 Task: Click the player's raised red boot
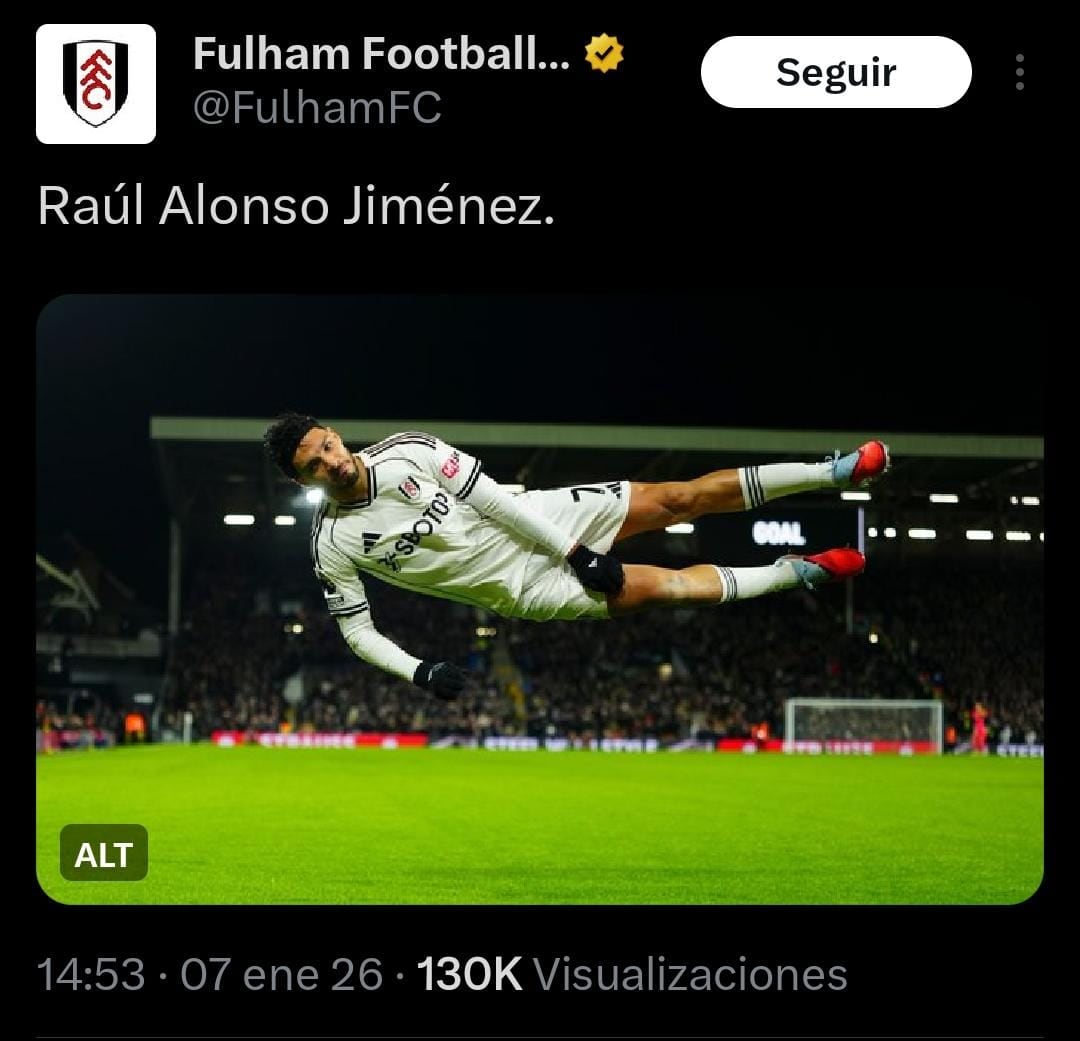(x=861, y=463)
